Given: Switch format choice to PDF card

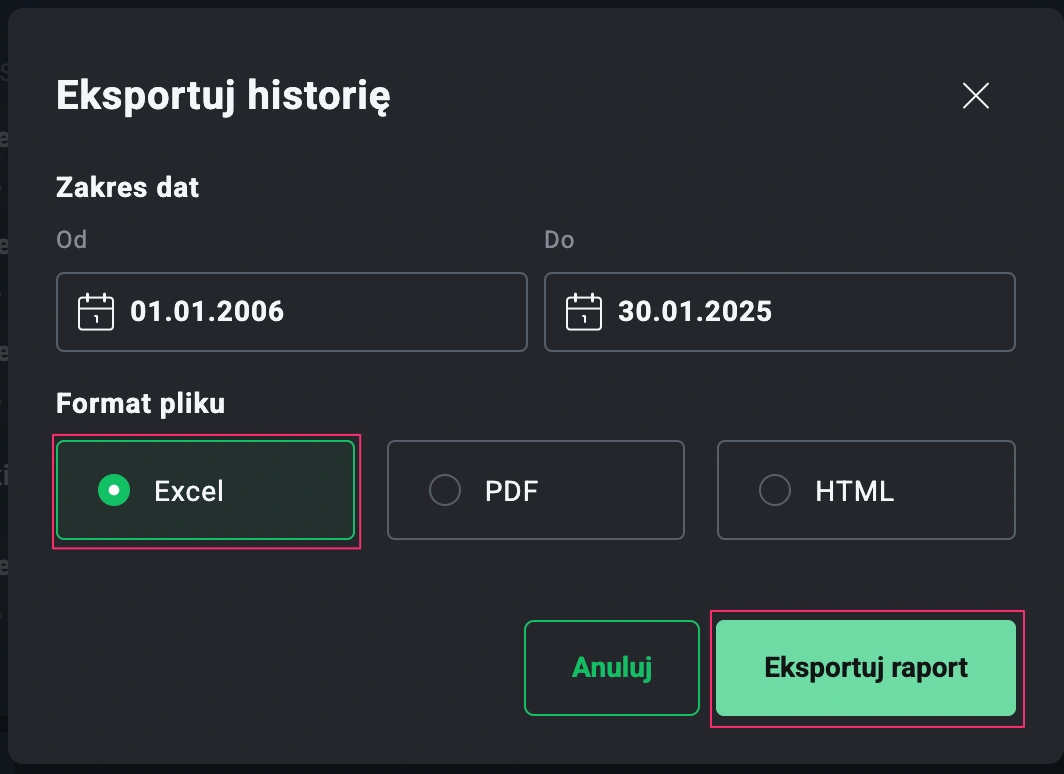Looking at the screenshot, I should (x=535, y=490).
